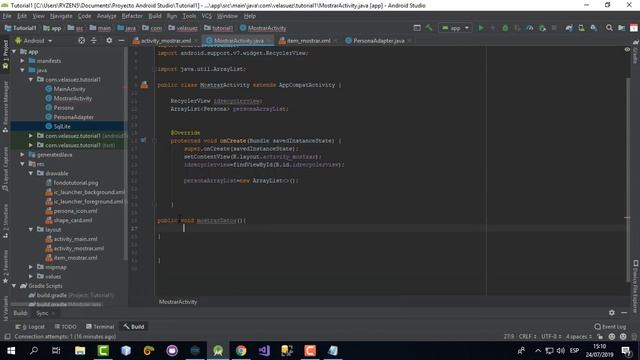640x360 pixels.
Task: Switch to activity_mostrar.xml editor tab
Action: (x=165, y=41)
